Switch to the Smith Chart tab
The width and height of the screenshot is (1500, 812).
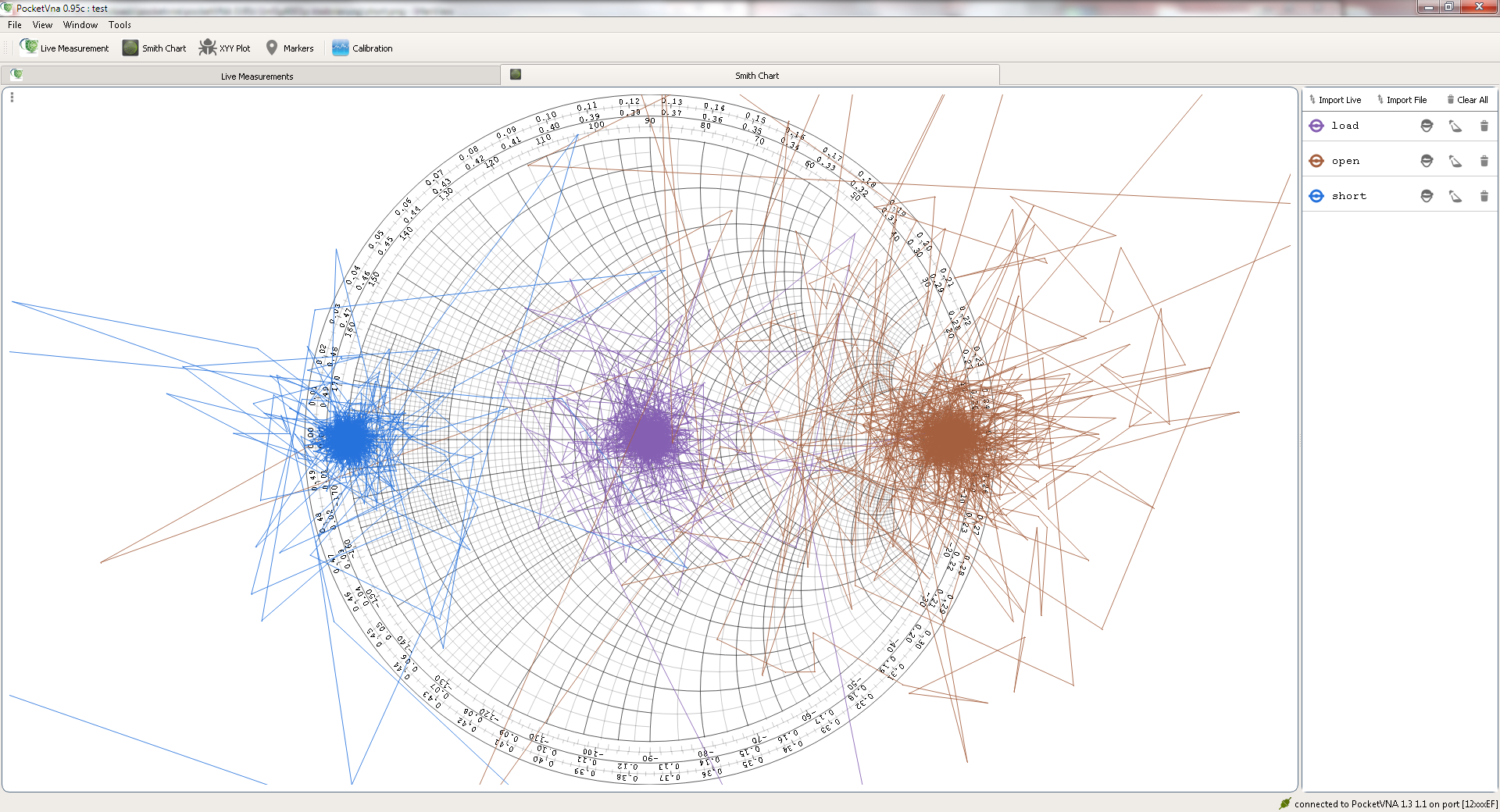coord(750,75)
